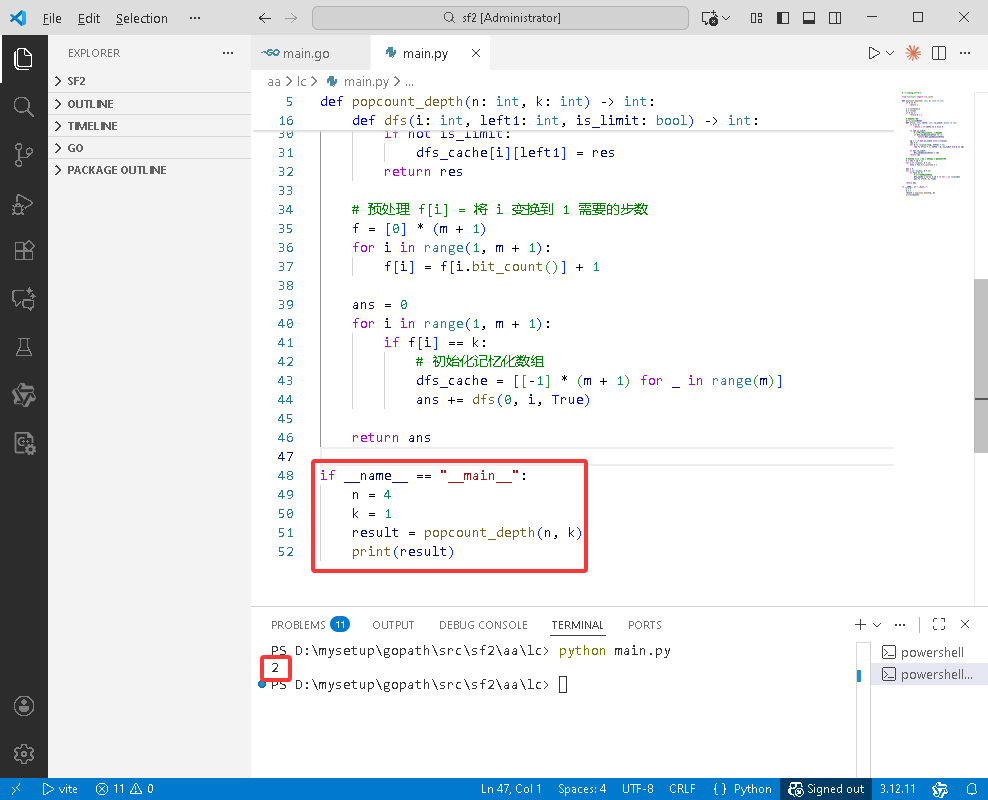Viewport: 988px width, 800px height.
Task: Click the sf2 command center search box
Action: (500, 18)
